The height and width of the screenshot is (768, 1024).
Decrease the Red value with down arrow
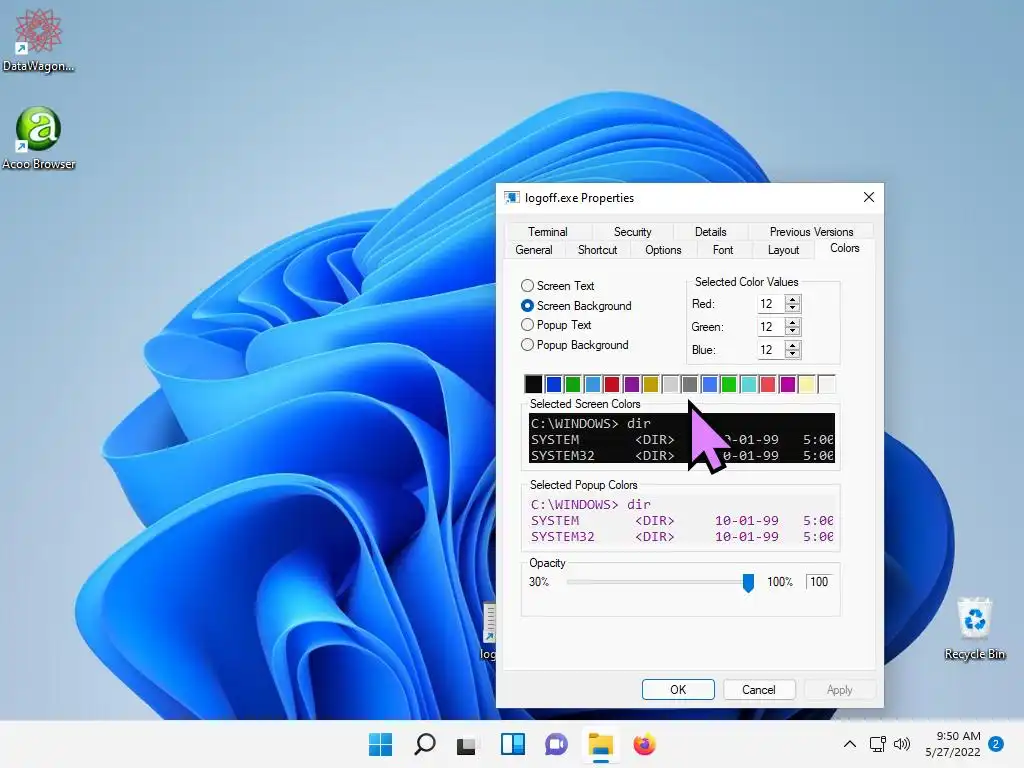[x=793, y=308]
